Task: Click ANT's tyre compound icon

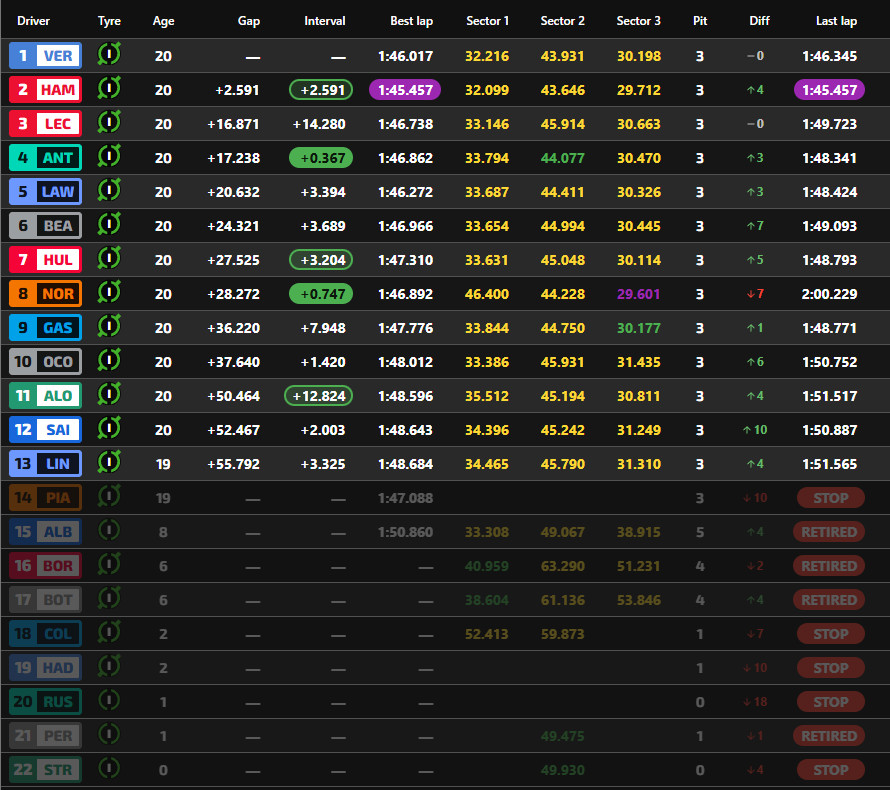Action: point(109,157)
